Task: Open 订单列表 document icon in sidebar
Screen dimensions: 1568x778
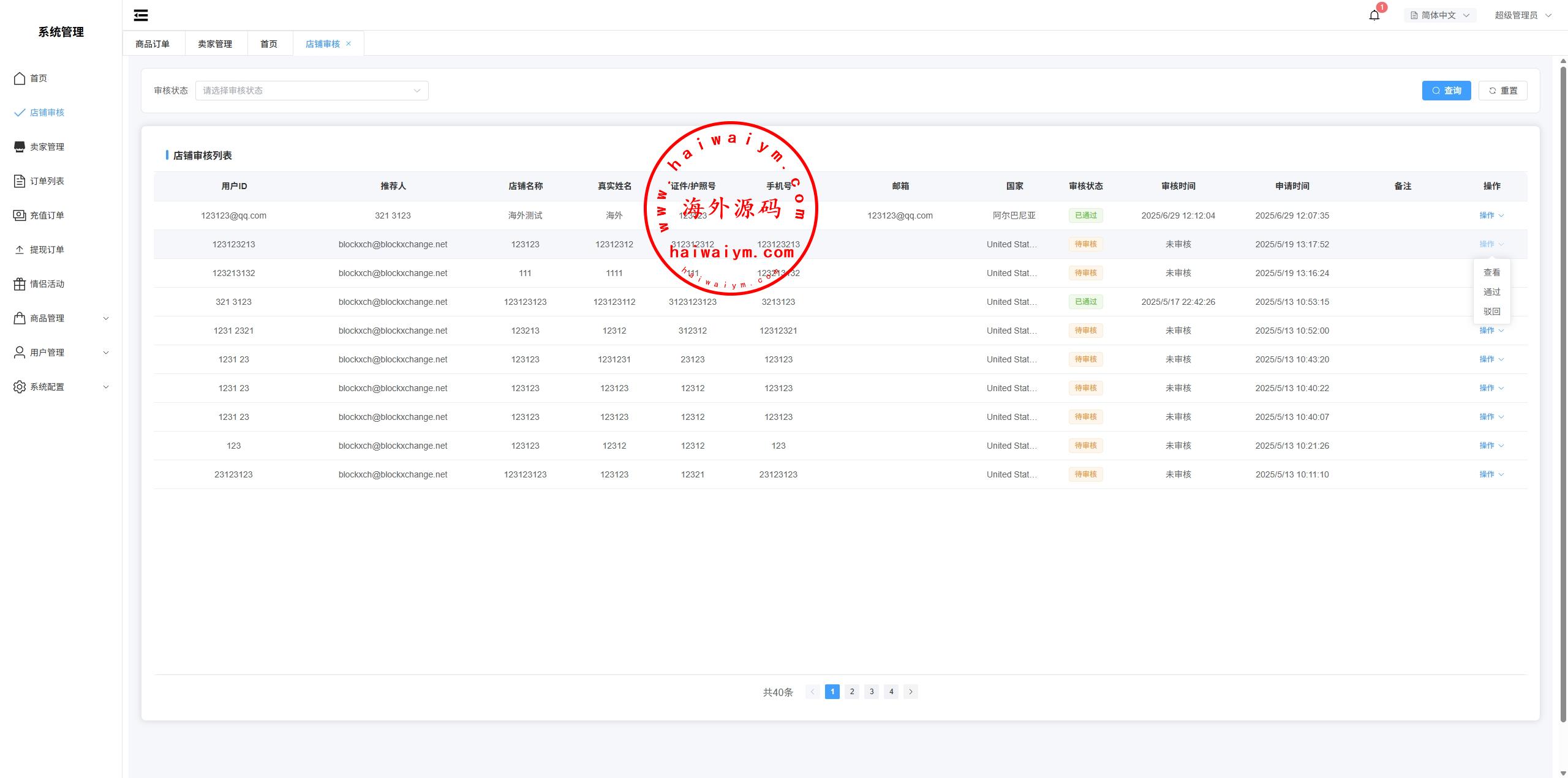Action: coord(20,181)
